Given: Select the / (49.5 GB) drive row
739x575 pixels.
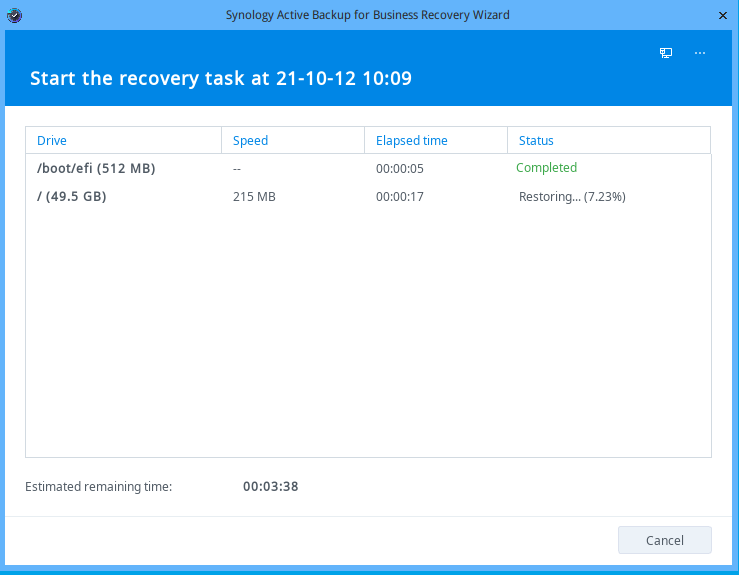Looking at the screenshot, I should (72, 197).
